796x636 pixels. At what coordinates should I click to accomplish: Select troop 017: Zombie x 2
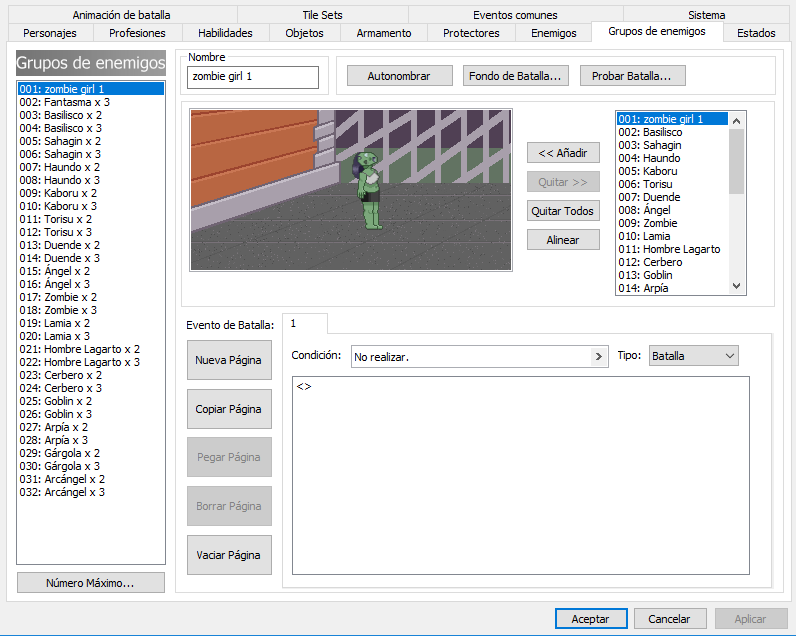pyautogui.click(x=58, y=297)
